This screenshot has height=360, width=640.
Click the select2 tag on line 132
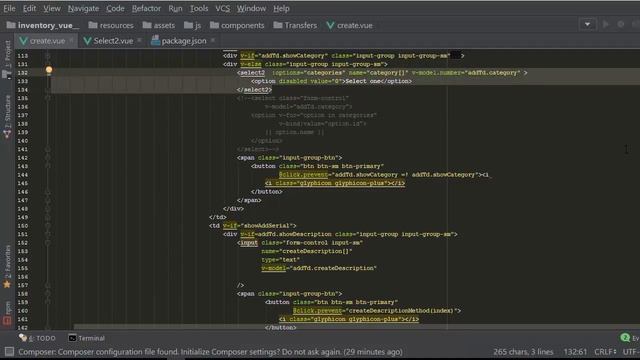(252, 73)
